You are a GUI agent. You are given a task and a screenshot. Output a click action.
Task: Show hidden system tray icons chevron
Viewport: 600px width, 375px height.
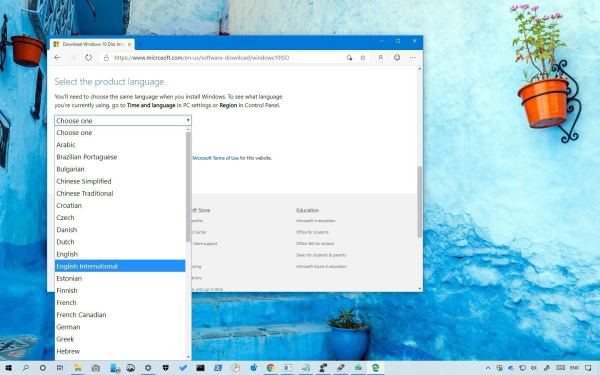pyautogui.click(x=488, y=368)
